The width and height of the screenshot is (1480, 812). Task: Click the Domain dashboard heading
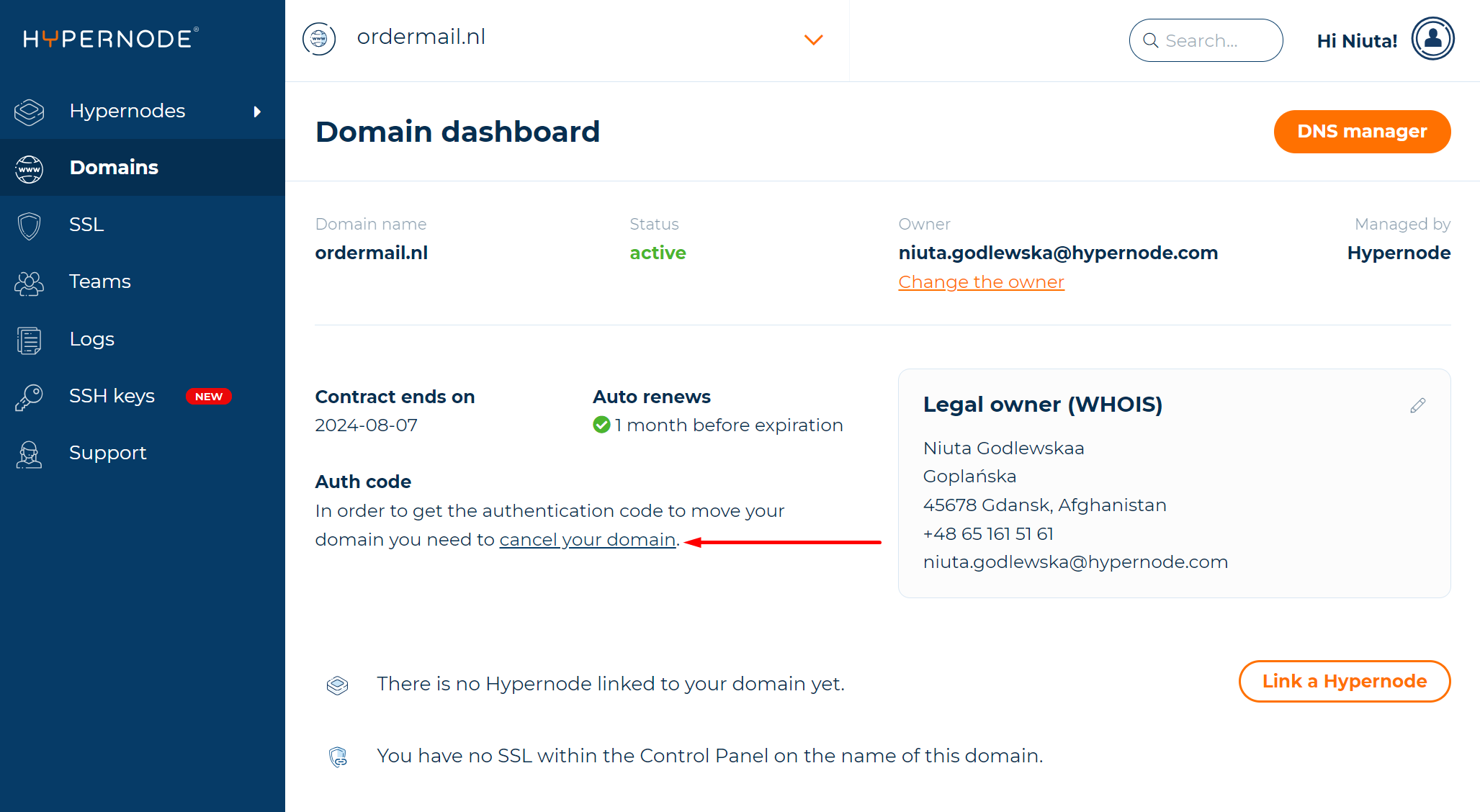[x=457, y=132]
